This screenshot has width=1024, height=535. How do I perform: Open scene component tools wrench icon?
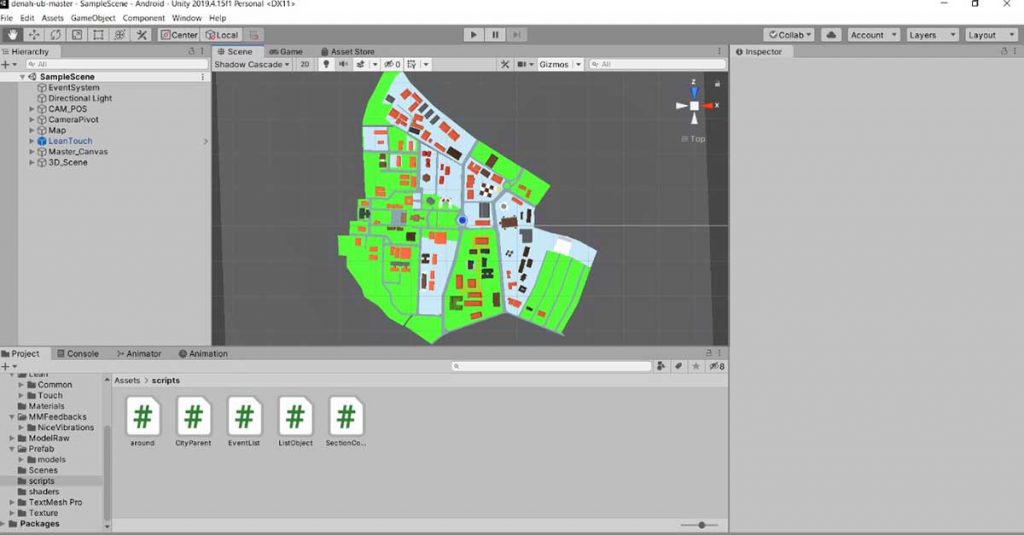pyautogui.click(x=505, y=65)
